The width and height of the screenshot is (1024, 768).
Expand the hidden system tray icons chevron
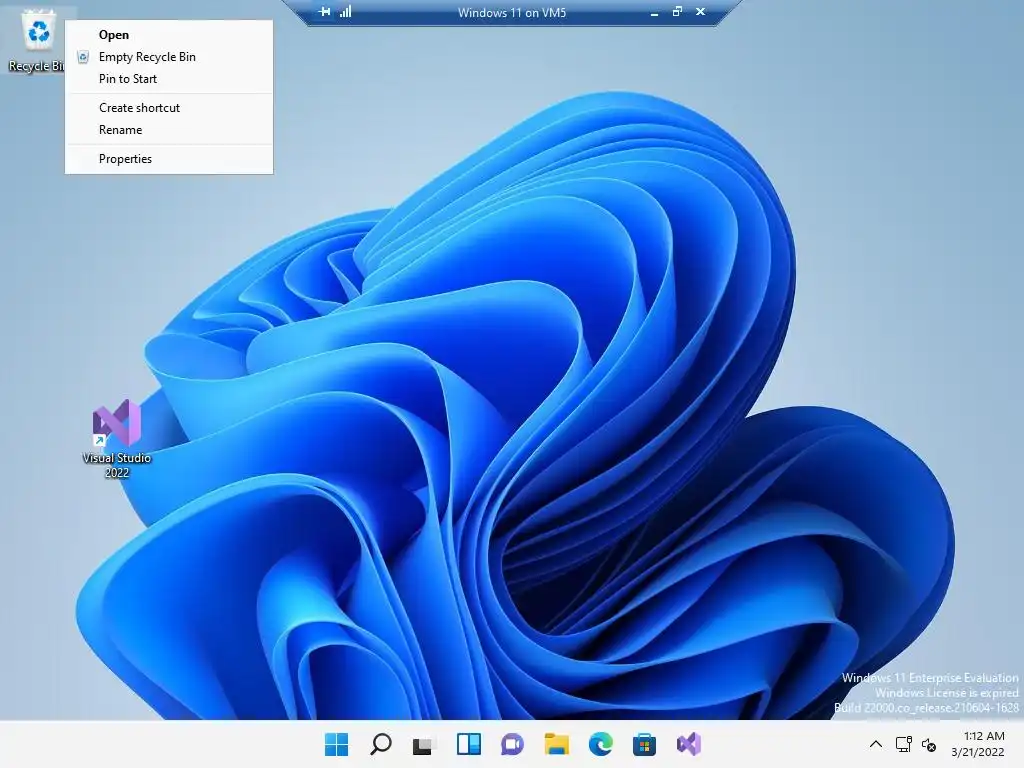point(876,744)
